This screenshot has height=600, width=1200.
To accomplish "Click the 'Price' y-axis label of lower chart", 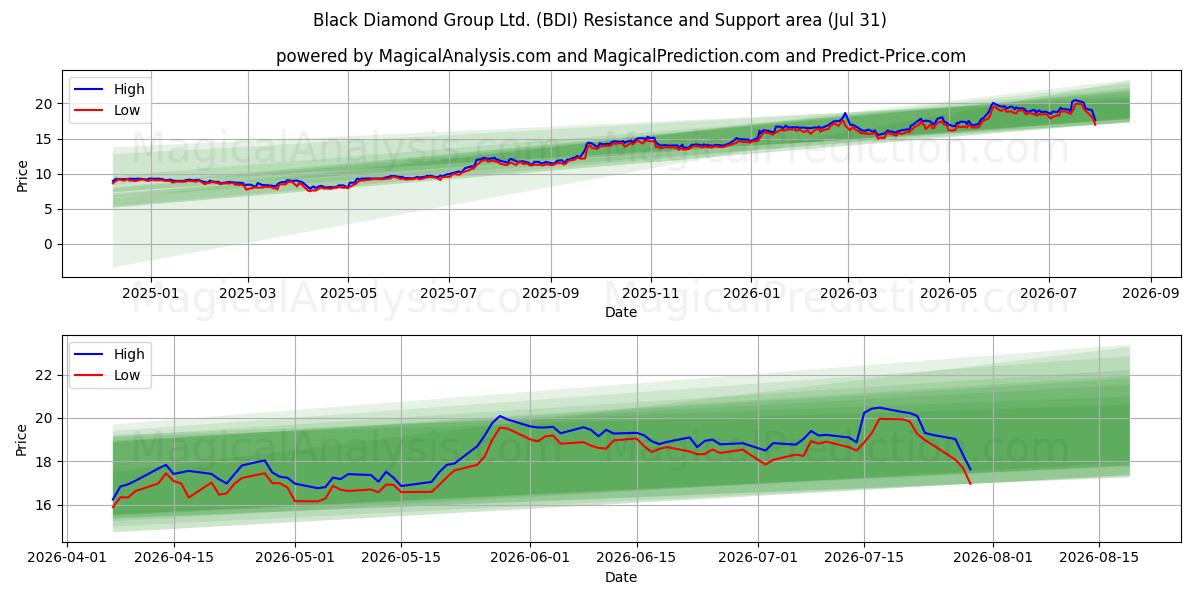I will pos(22,439).
